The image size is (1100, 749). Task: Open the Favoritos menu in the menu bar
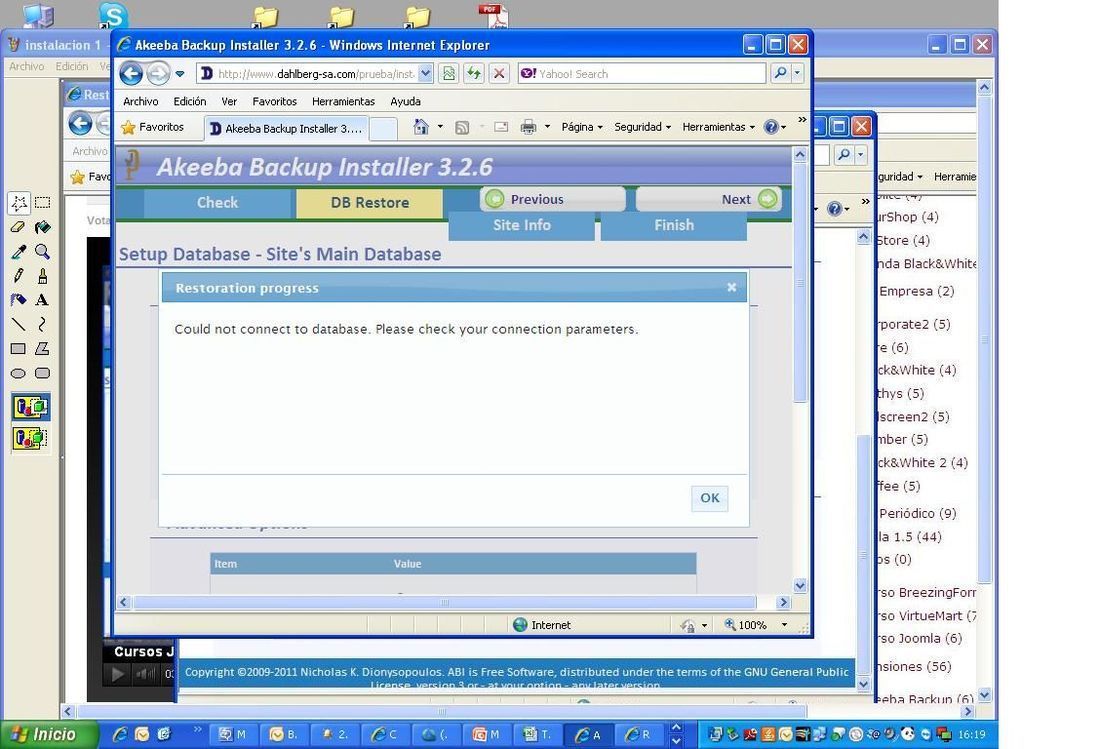[274, 102]
